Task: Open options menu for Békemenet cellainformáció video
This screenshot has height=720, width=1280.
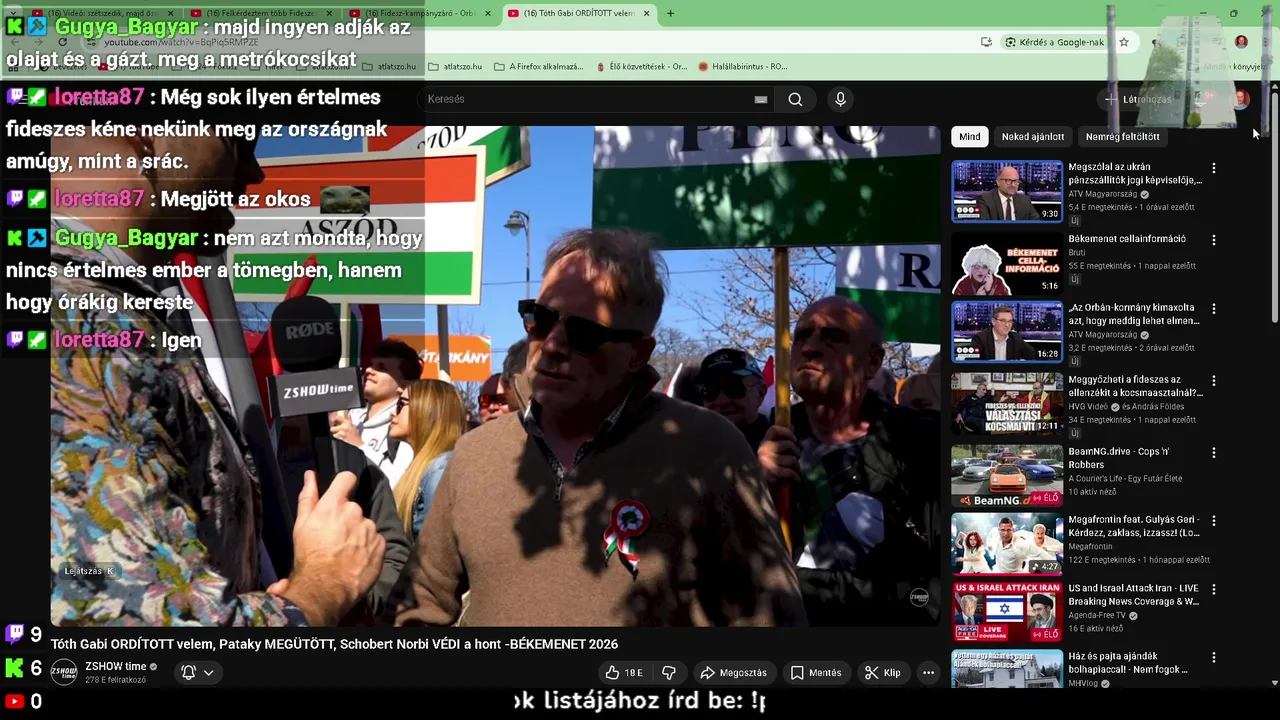Action: tap(1213, 240)
